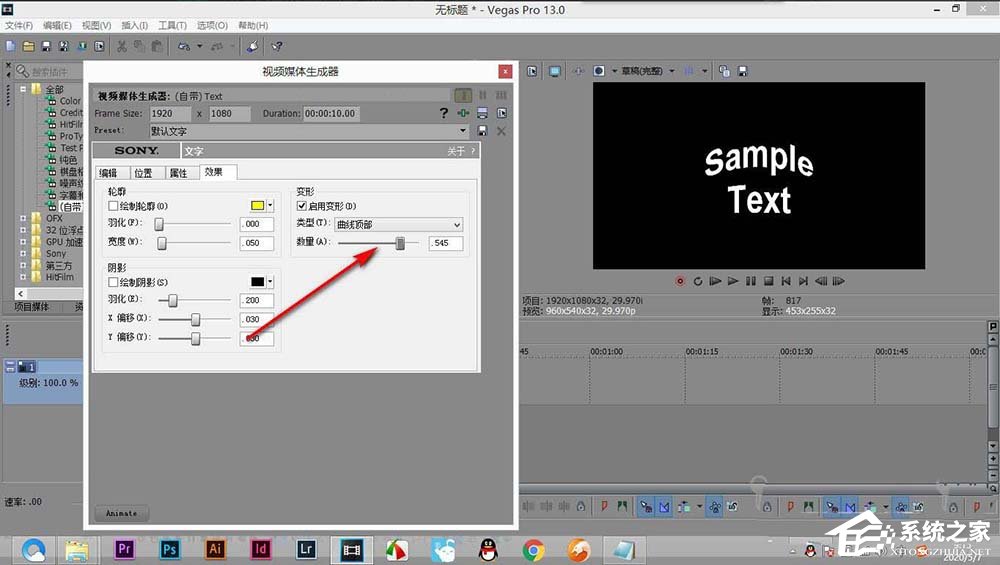Open the 类型 deformation type dropdown
The width and height of the screenshot is (1000, 565).
pos(398,224)
